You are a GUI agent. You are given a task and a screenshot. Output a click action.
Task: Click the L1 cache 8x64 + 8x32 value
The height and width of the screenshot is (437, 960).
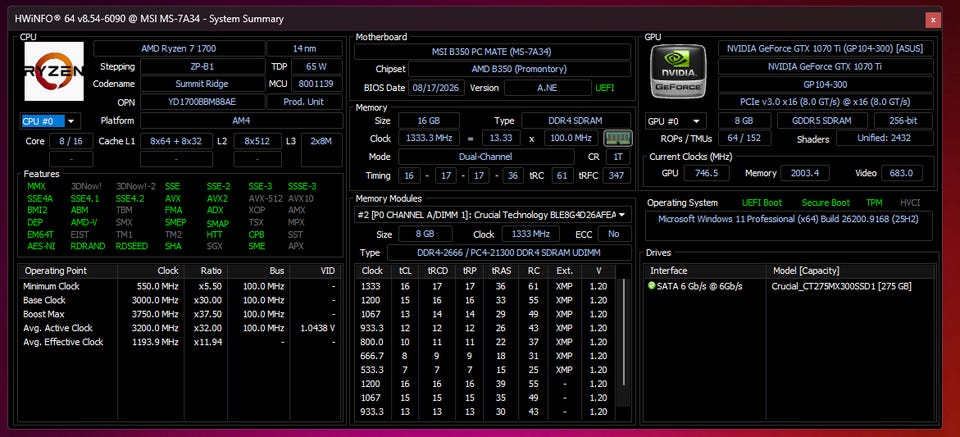tap(176, 141)
